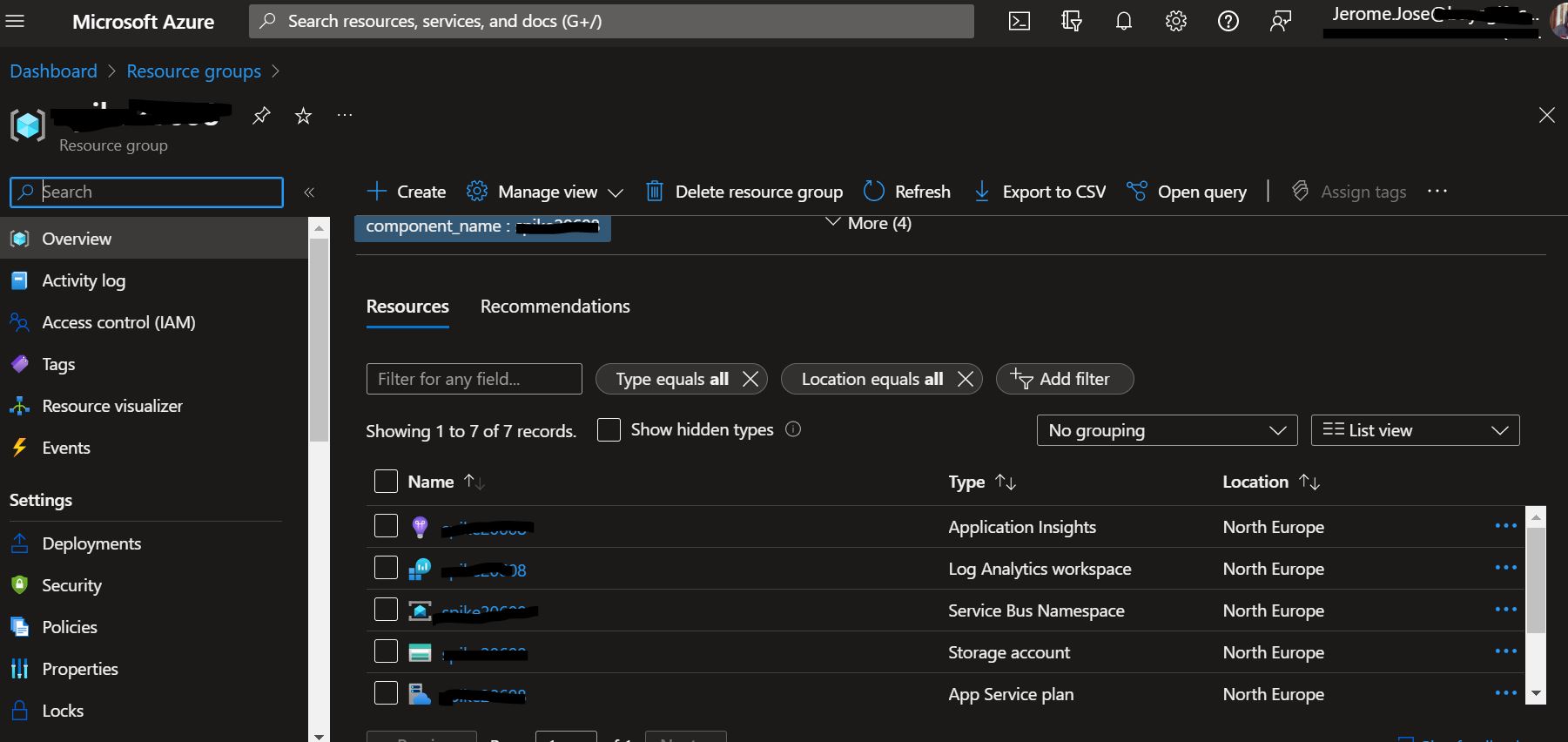Open toolbar overflow ellipsis after Assign tags
Viewport: 1568px width, 742px height.
[x=1437, y=192]
